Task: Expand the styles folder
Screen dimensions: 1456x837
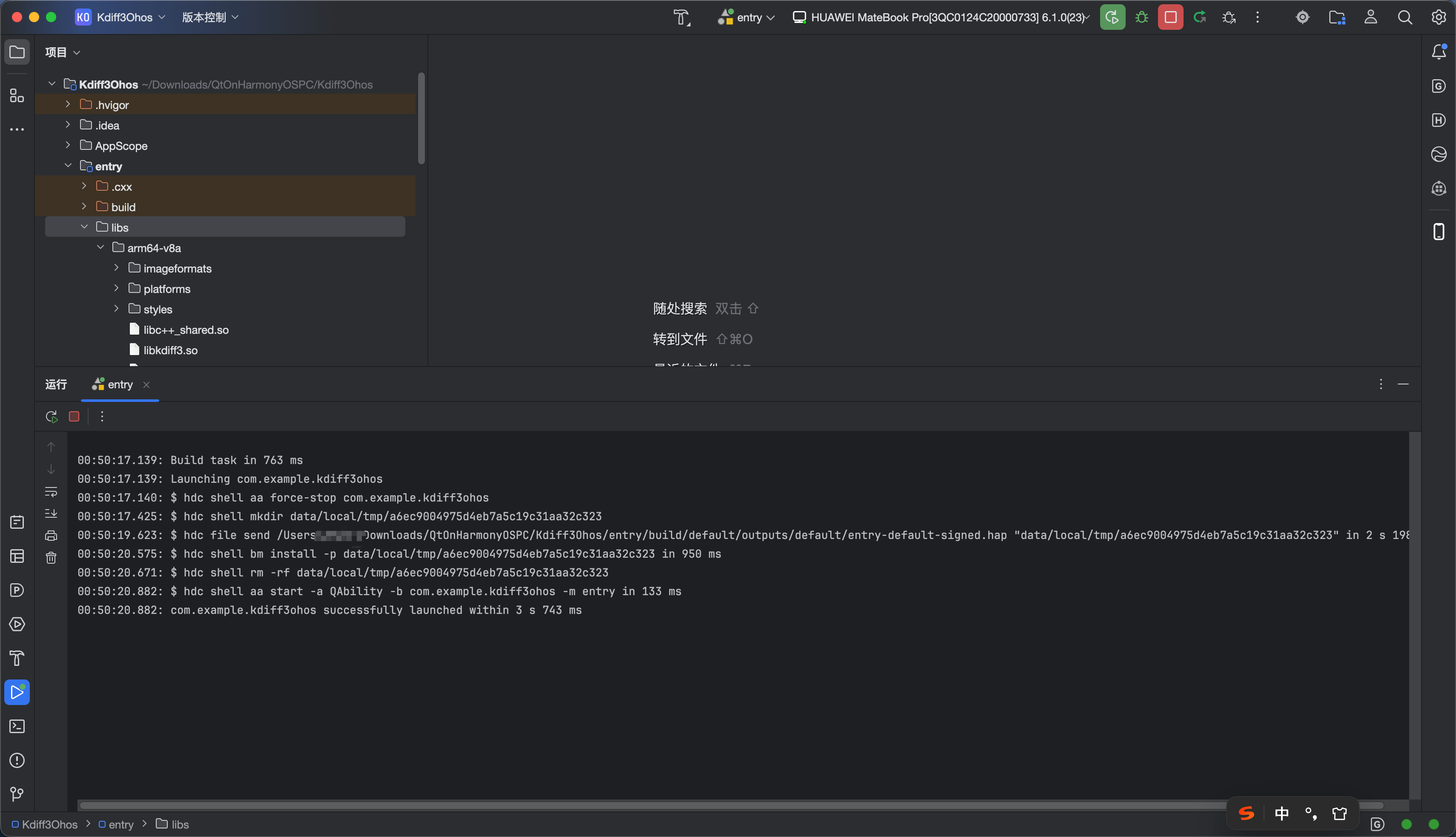Action: 116,309
